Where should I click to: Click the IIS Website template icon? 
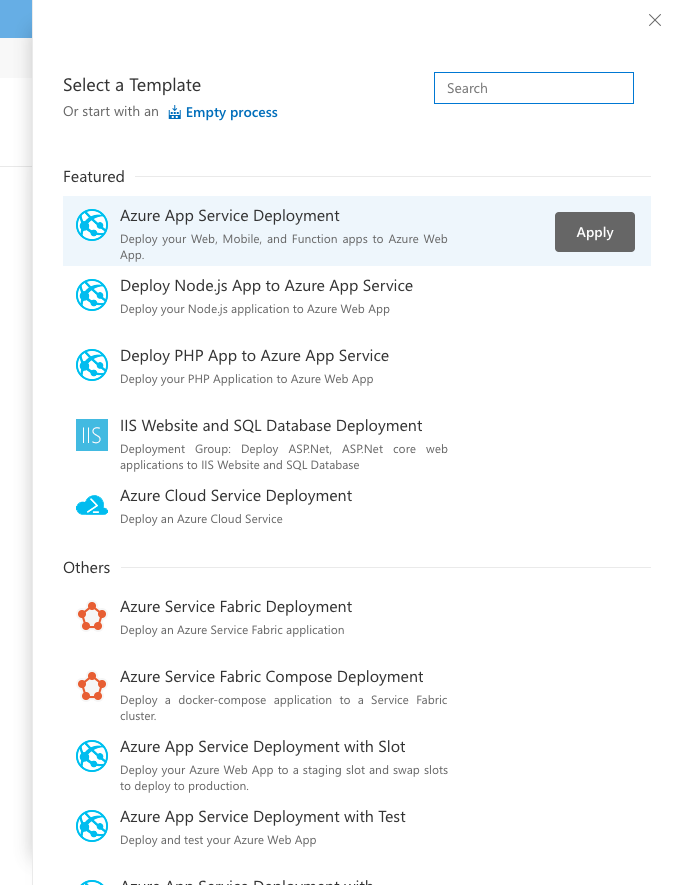(92, 435)
